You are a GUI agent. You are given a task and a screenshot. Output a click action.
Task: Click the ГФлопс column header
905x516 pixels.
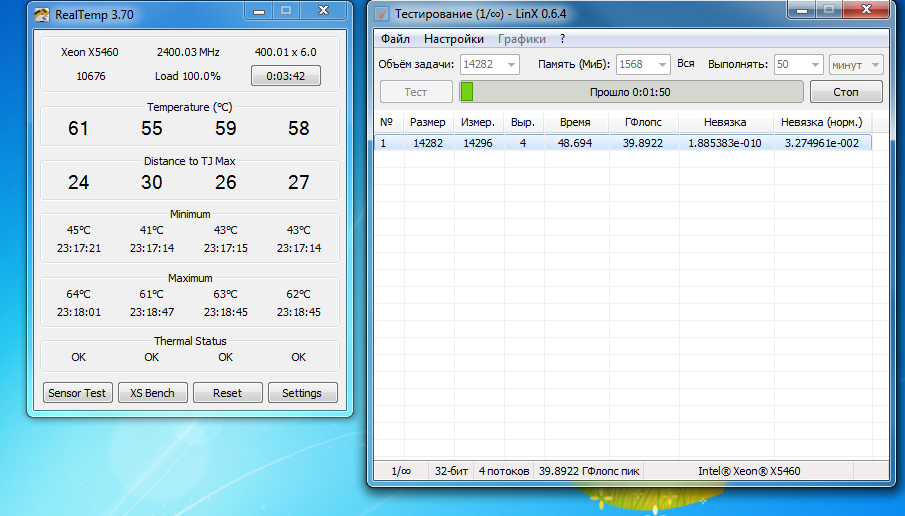point(643,122)
